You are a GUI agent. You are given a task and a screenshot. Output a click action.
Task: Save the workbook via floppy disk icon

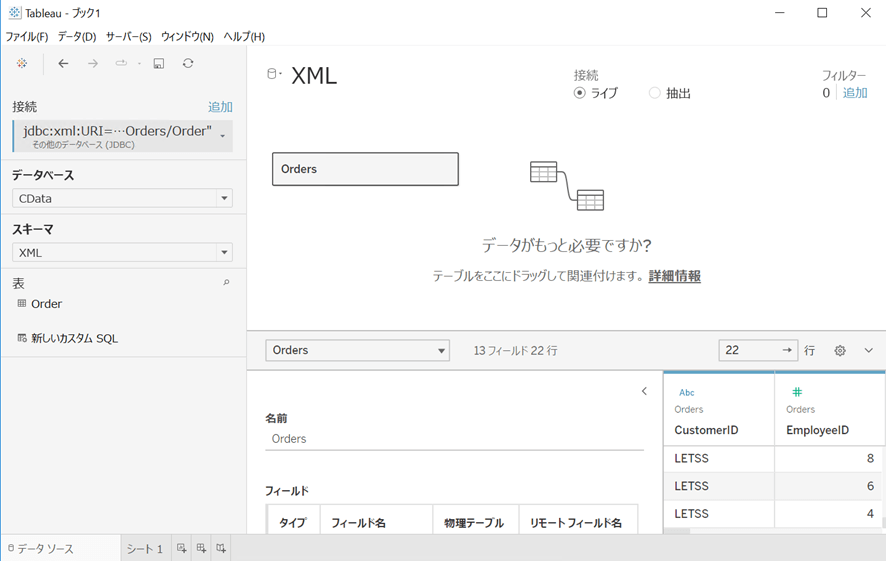tap(159, 63)
